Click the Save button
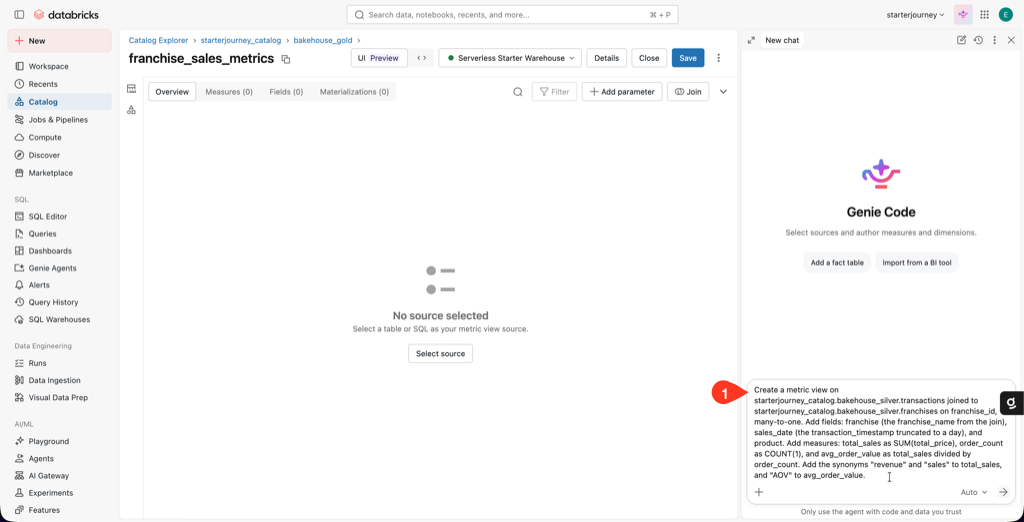This screenshot has width=1024, height=522. tap(688, 57)
